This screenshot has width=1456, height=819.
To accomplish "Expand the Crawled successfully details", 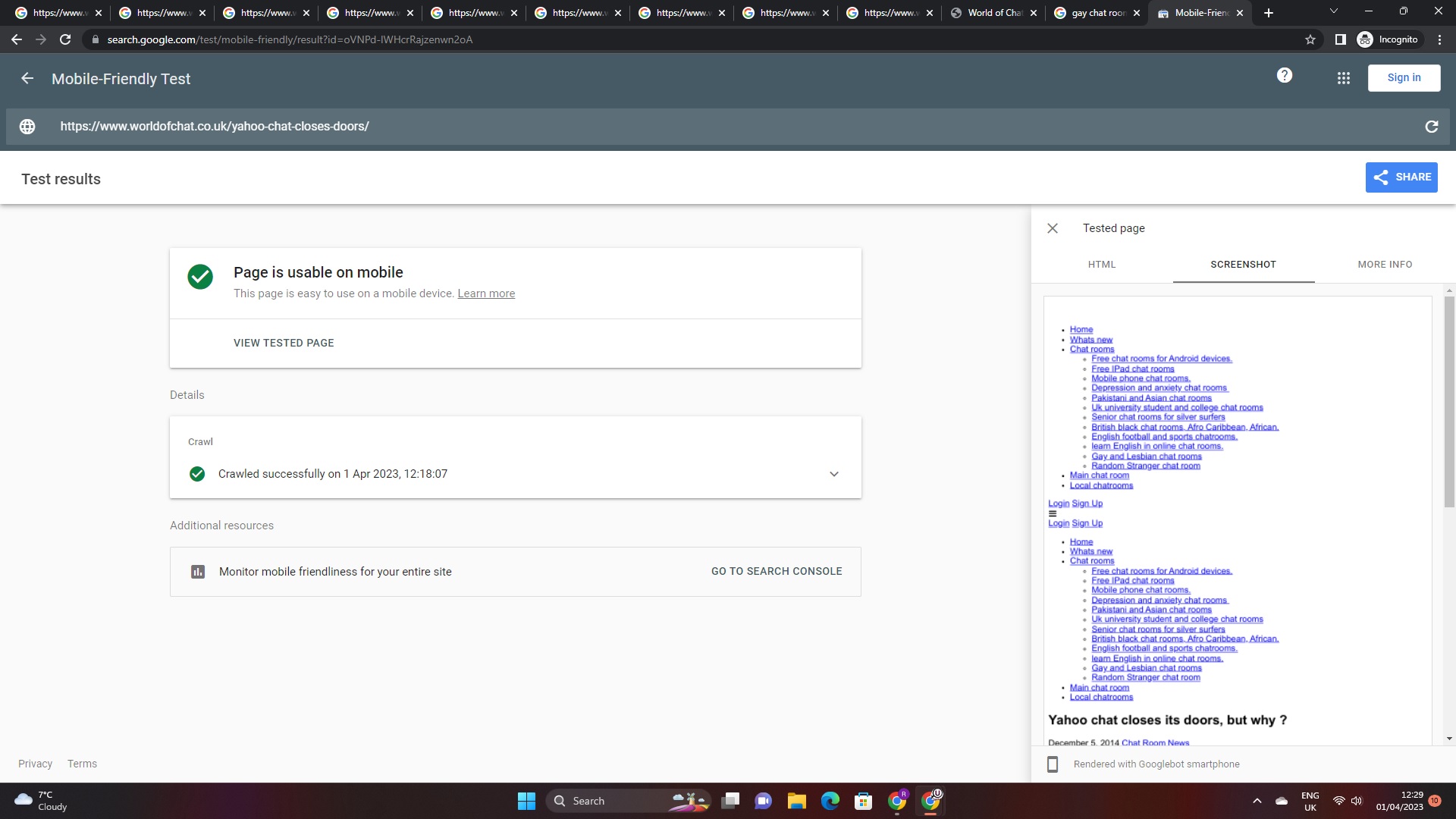I will pyautogui.click(x=834, y=474).
